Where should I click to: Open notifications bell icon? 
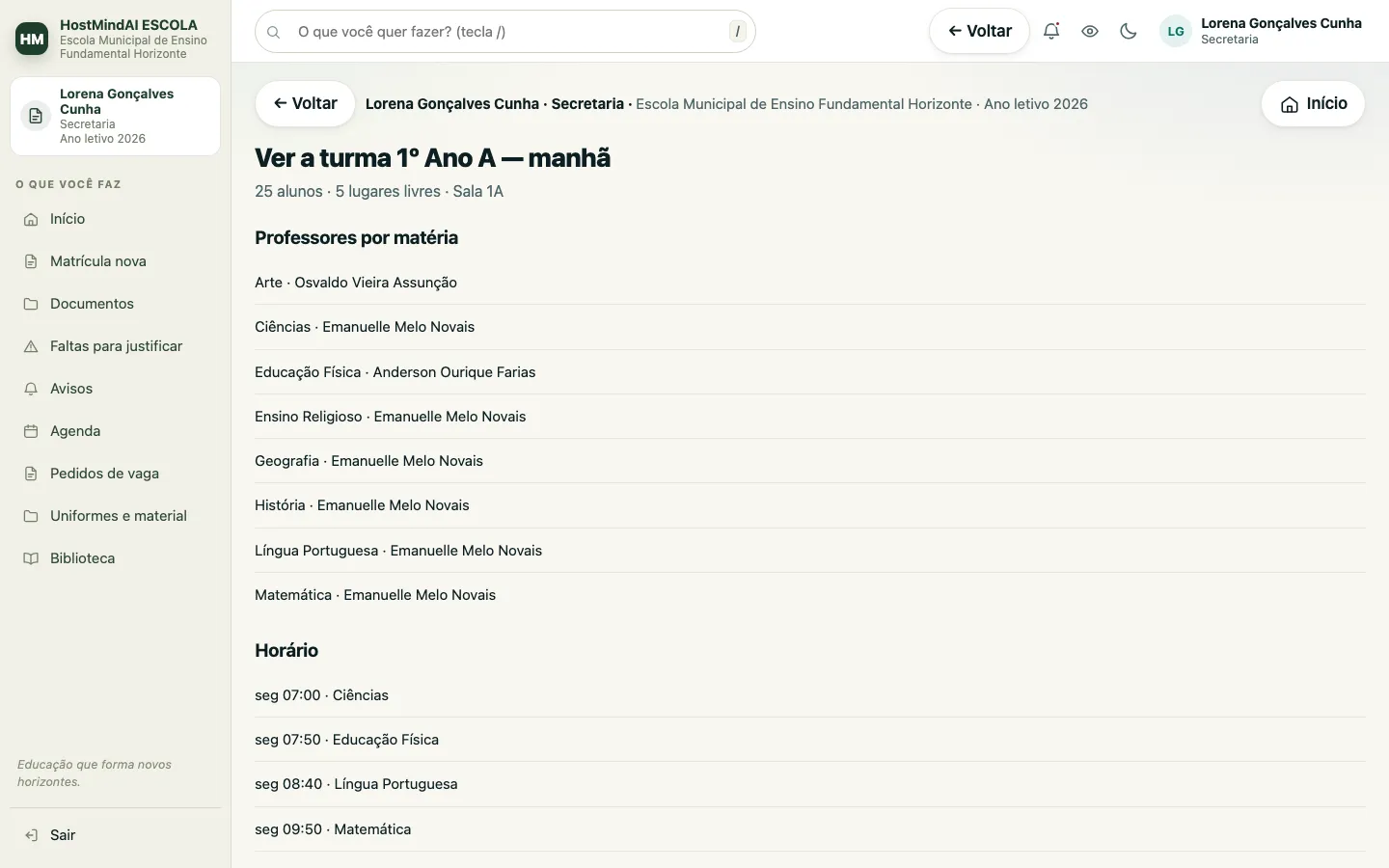(x=1051, y=31)
